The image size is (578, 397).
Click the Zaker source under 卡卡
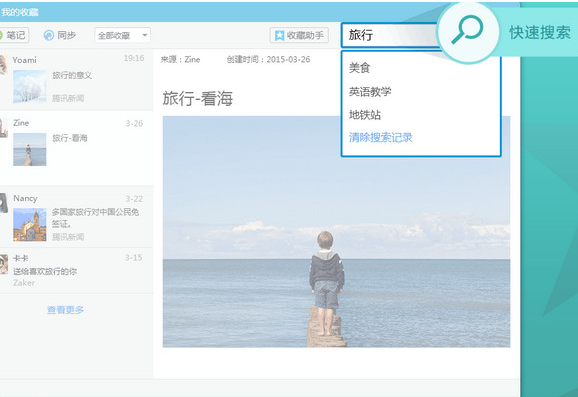point(24,283)
